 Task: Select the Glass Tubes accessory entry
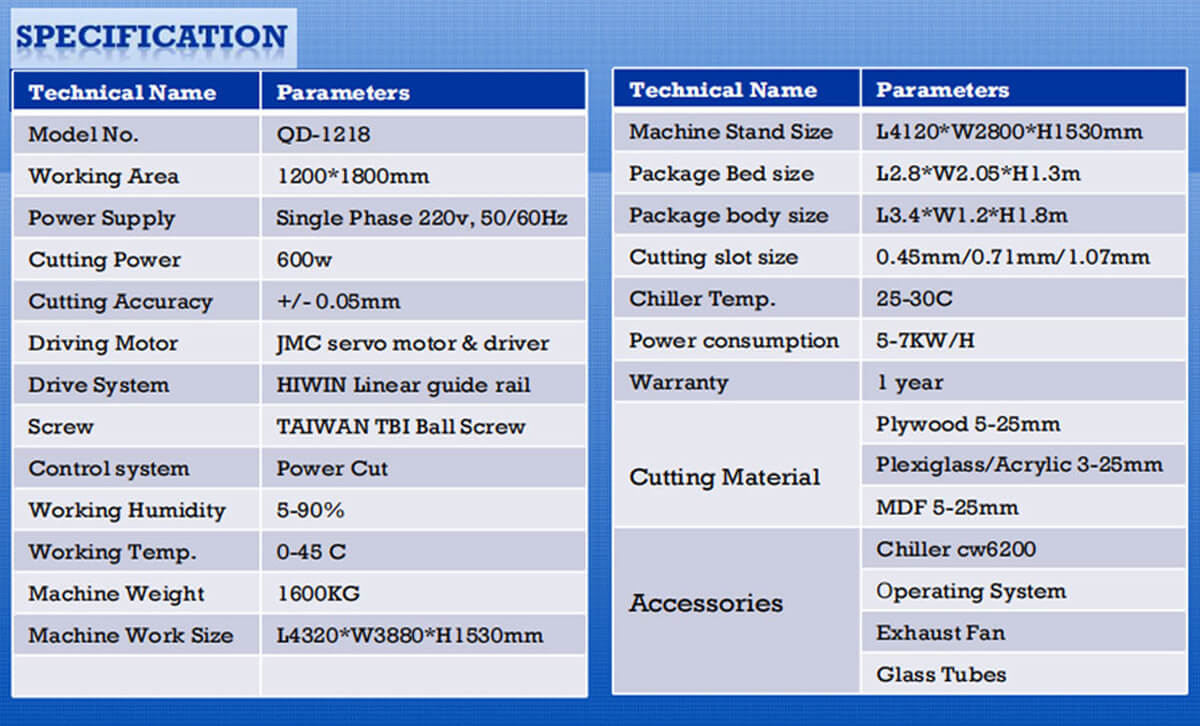(940, 675)
